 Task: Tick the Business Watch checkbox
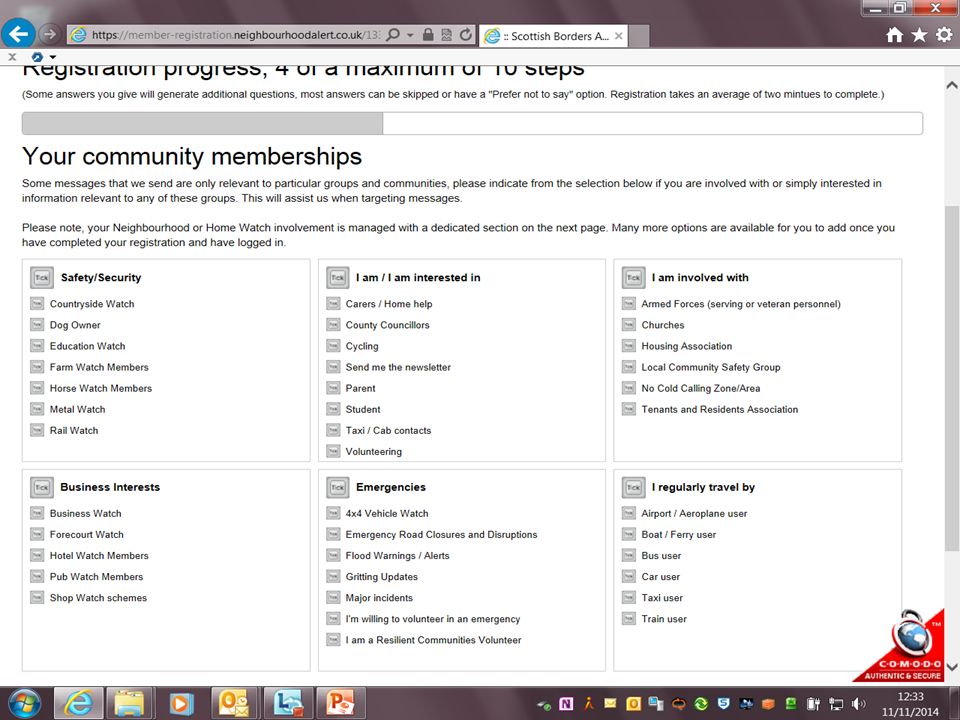point(37,513)
